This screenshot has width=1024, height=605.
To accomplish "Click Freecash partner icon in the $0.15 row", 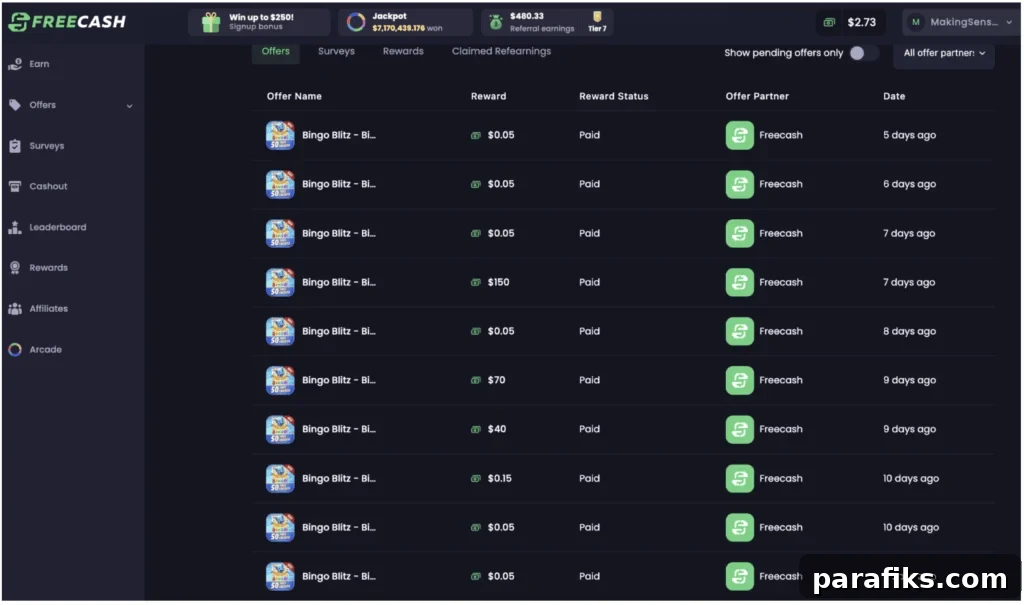I will (x=739, y=478).
